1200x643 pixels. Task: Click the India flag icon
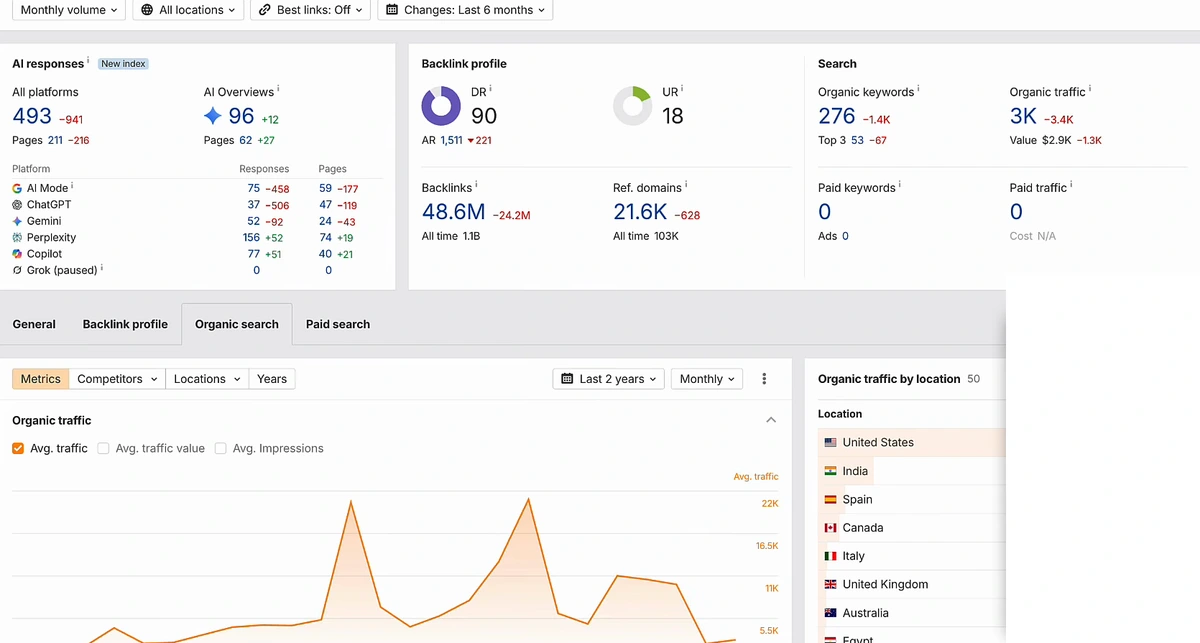(x=830, y=471)
